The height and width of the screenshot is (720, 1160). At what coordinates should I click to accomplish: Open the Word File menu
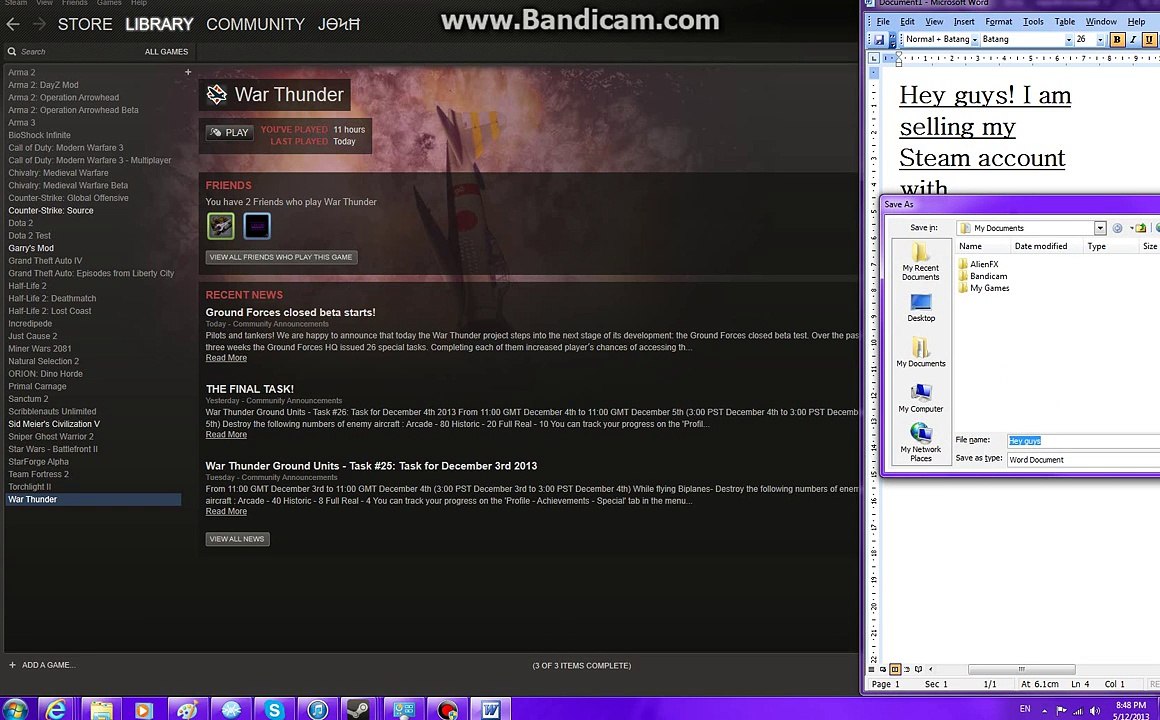883,21
